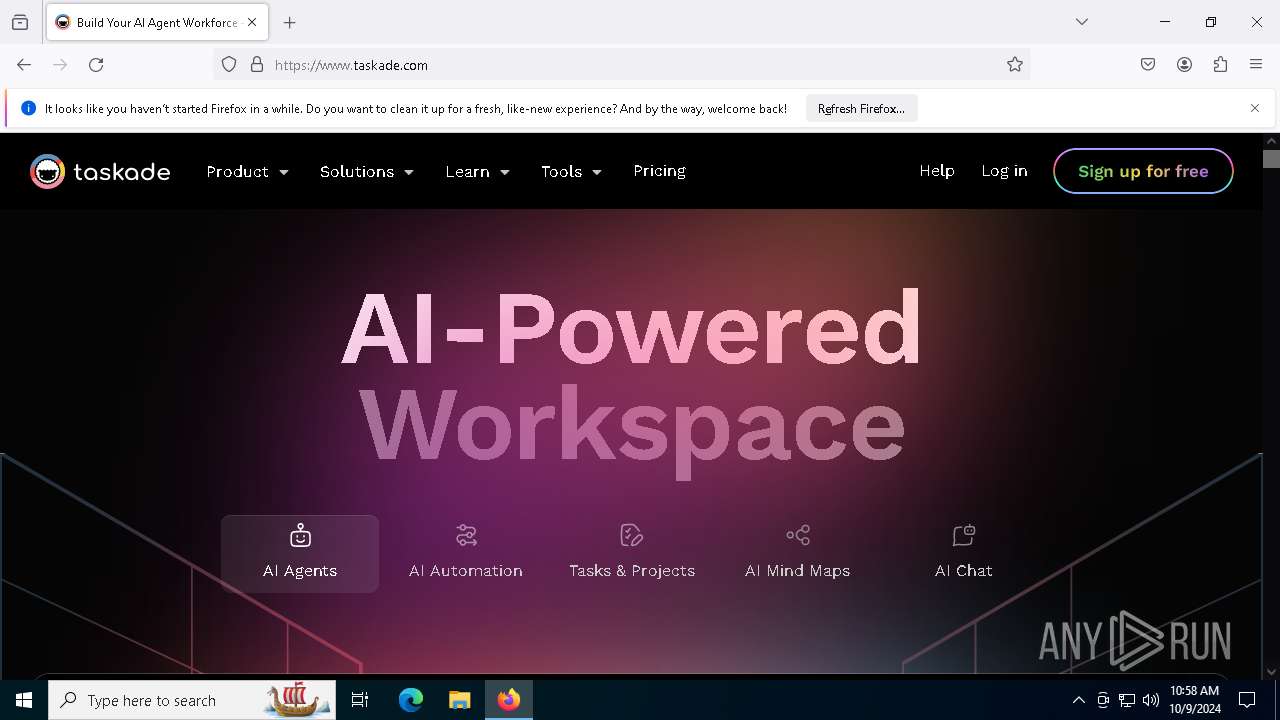Bookmark this page with the star icon
This screenshot has width=1280, height=720.
click(1015, 65)
